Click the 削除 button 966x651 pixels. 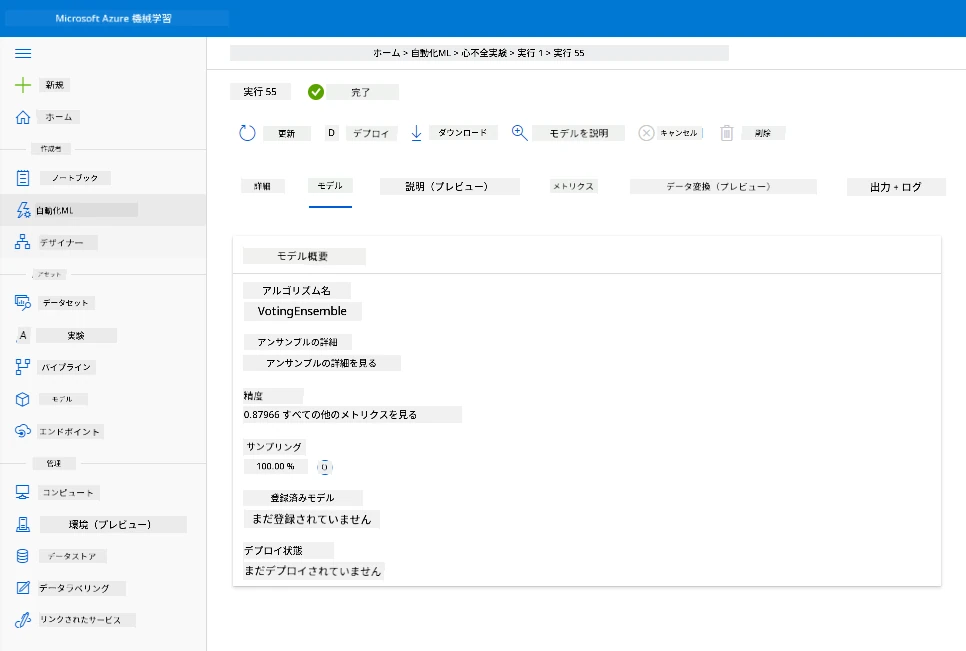(x=763, y=133)
